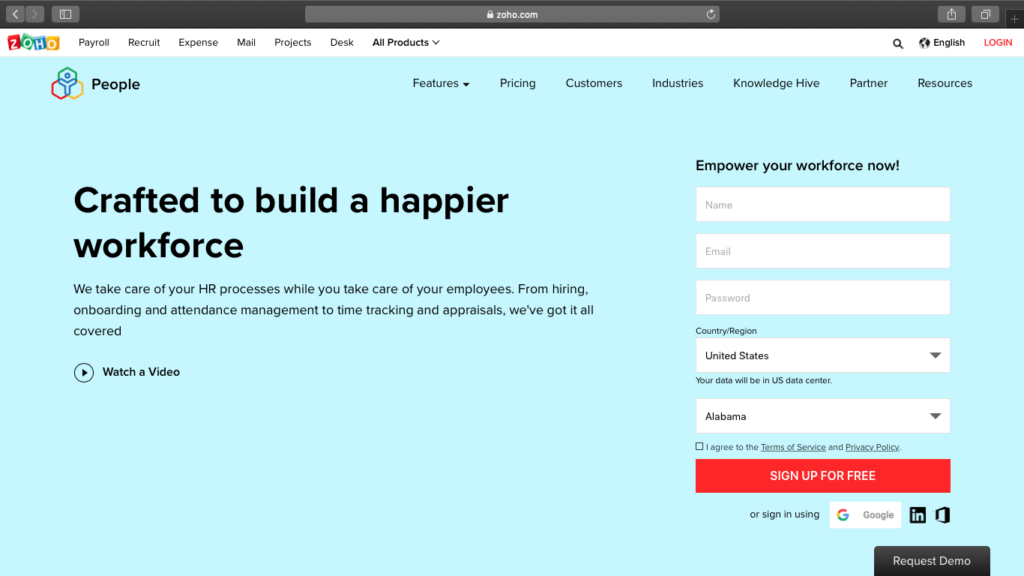1024x576 pixels.
Task: Toggle the Safari sidebar icon
Action: pyautogui.click(x=66, y=14)
